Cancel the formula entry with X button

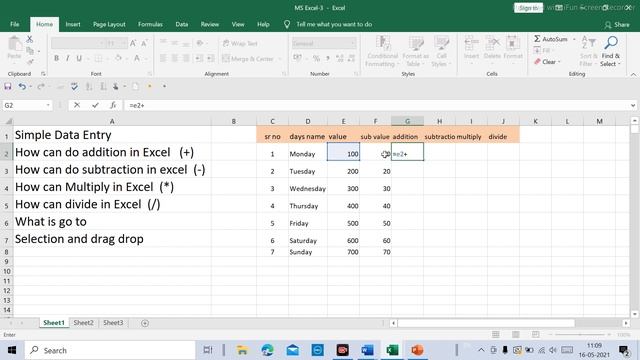[x=77, y=105]
